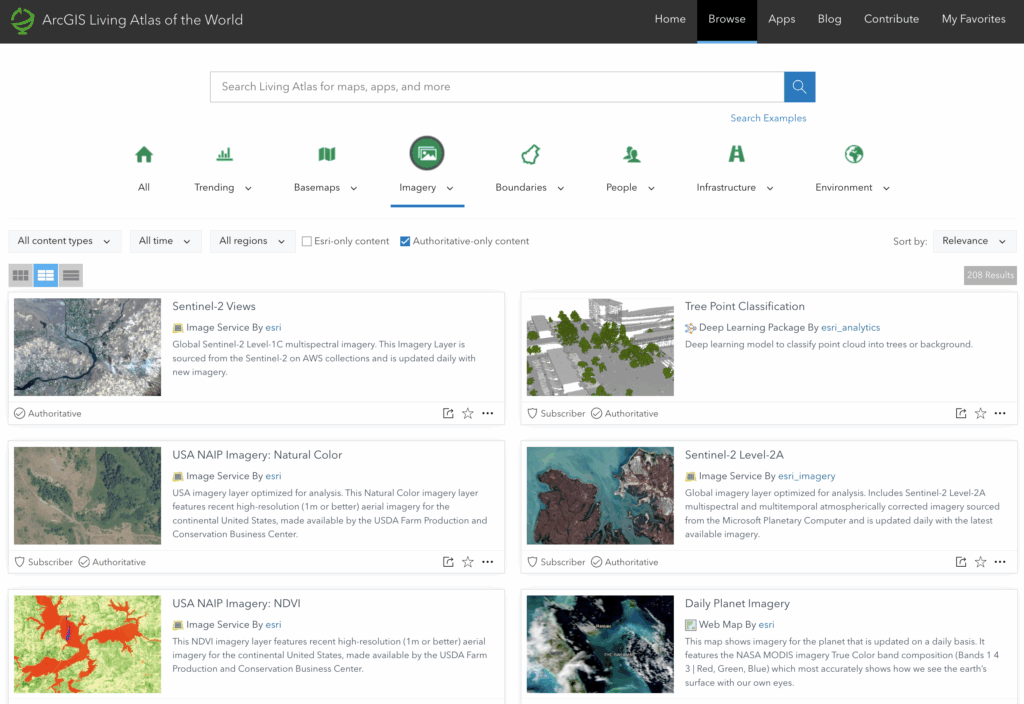The image size is (1024, 704).
Task: Switch to list card view layout
Action: 46,276
